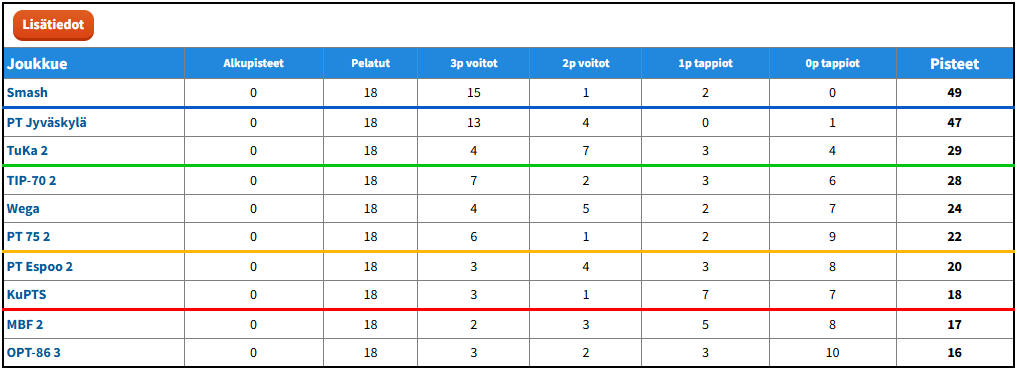The width and height of the screenshot is (1017, 370).
Task: Select the PT Espoo 2 team link
Action: coord(44,266)
